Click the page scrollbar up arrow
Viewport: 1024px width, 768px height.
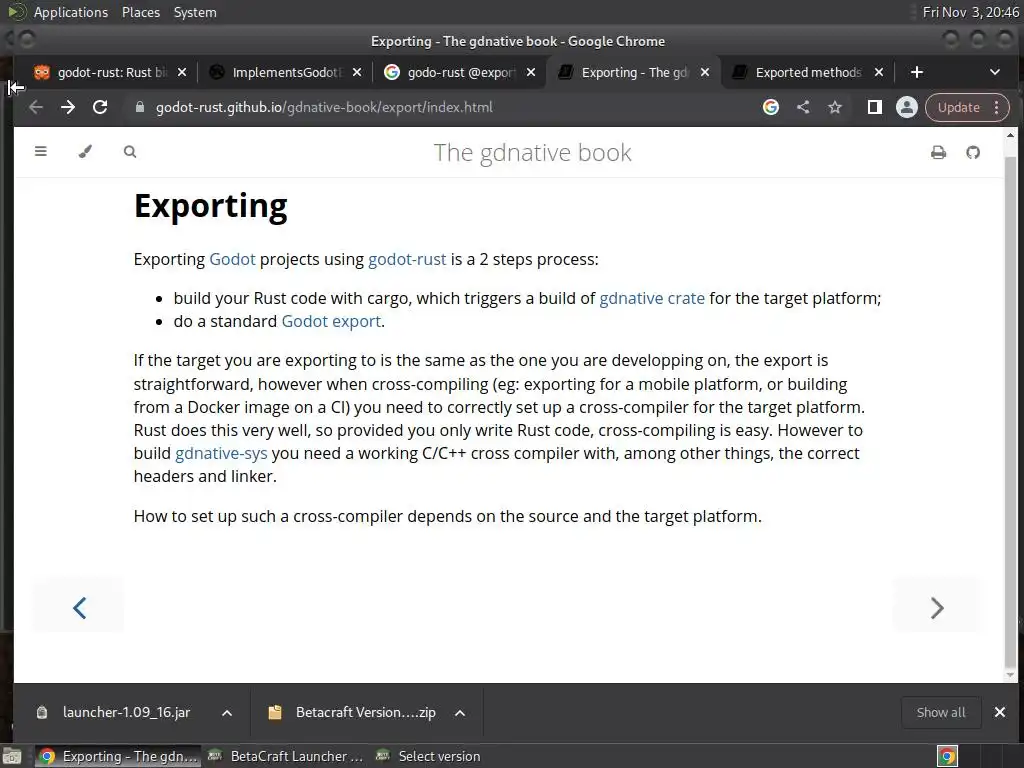coord(1010,135)
